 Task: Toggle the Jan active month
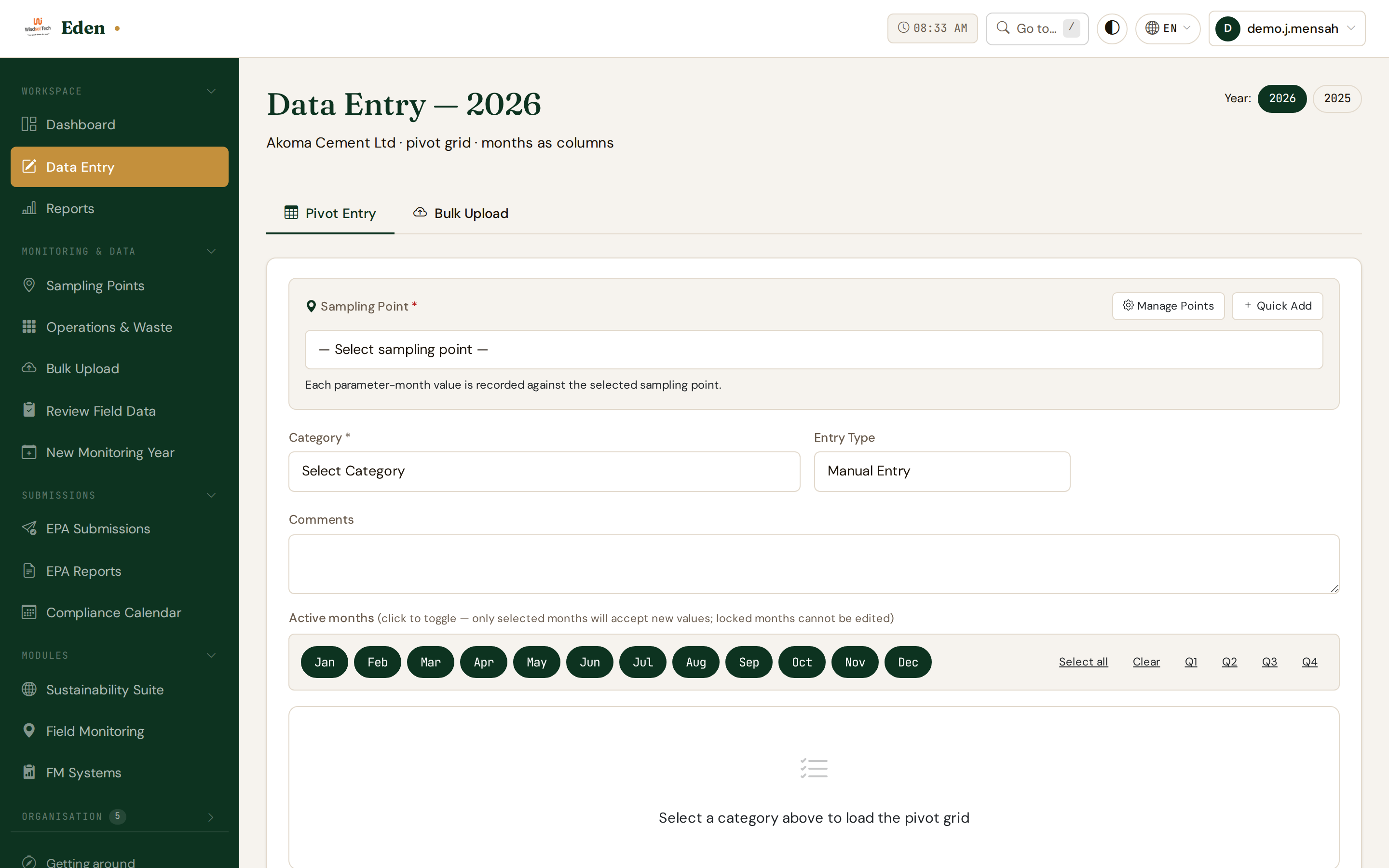click(x=324, y=662)
